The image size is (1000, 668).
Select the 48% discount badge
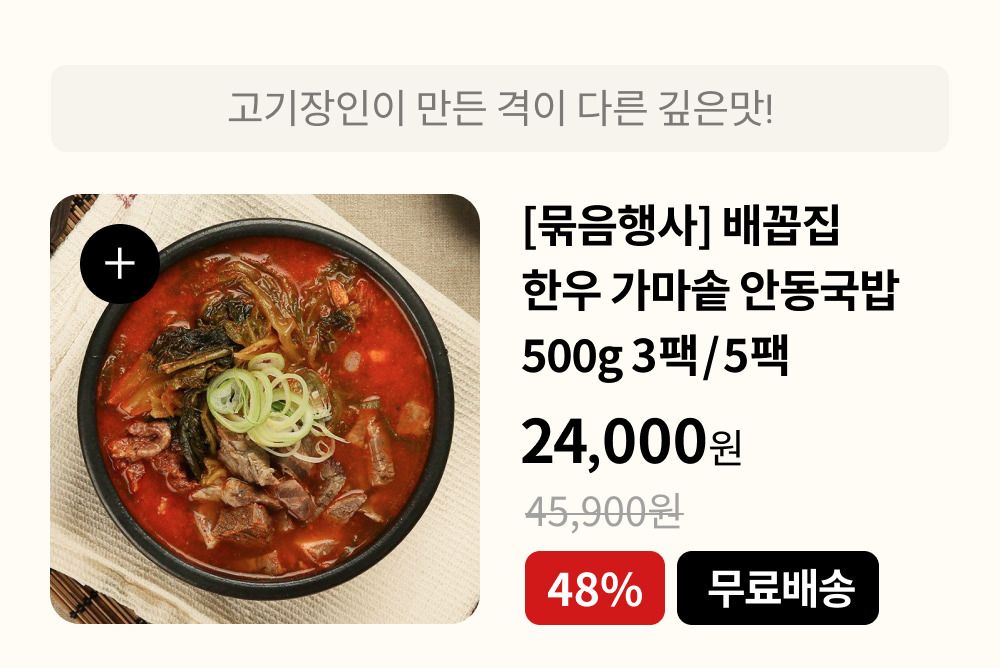click(x=594, y=588)
